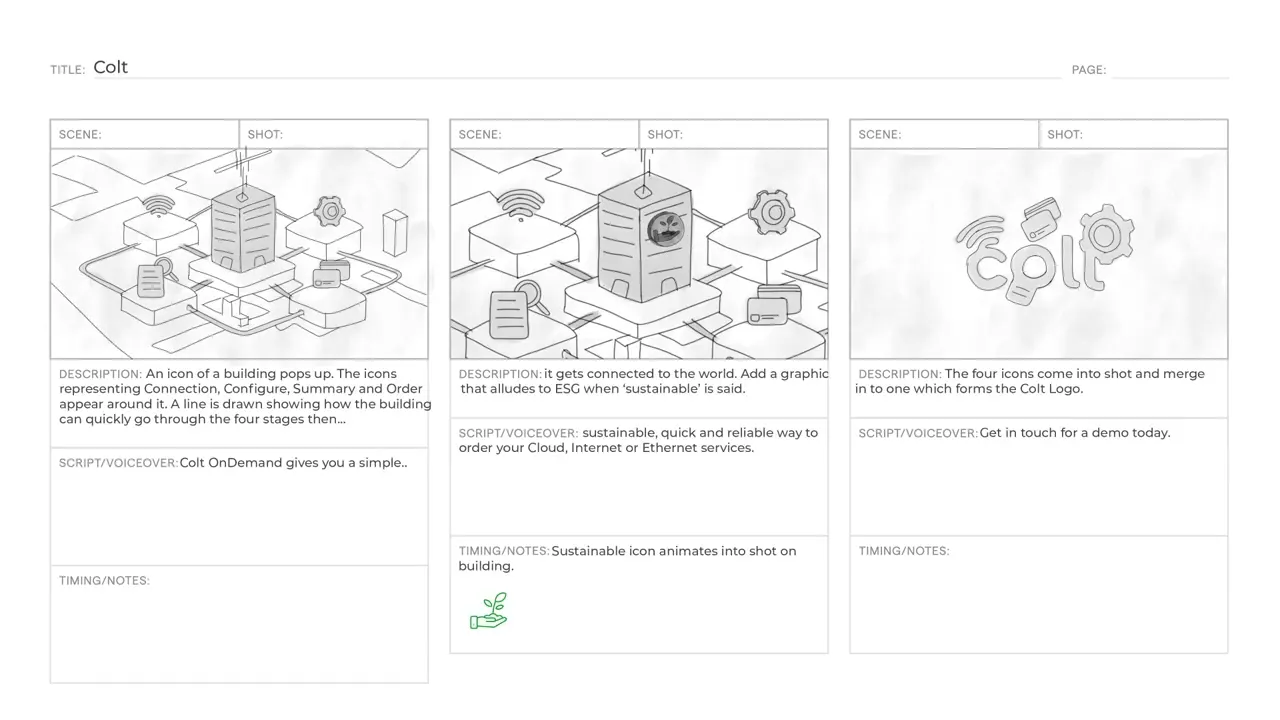
Task: Select the second panel's sketch frame
Action: [639, 254]
